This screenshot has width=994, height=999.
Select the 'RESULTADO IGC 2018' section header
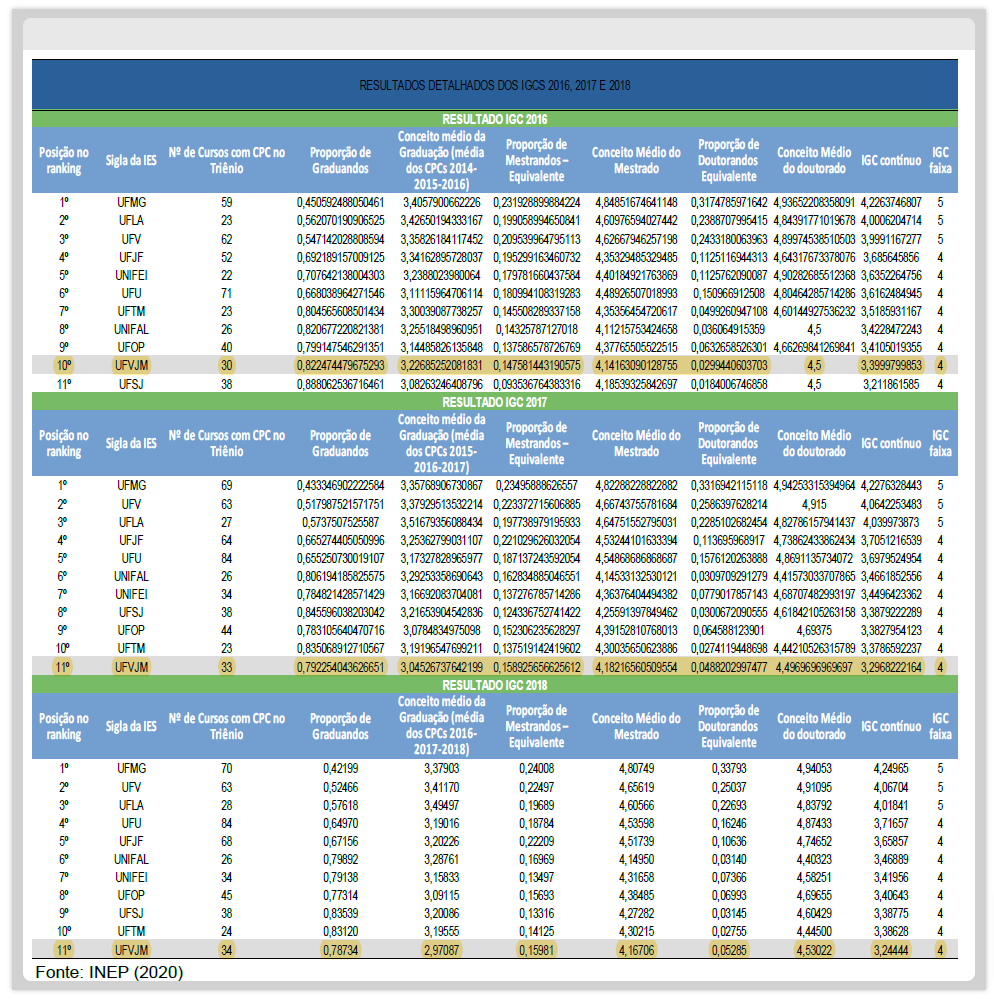coord(494,685)
